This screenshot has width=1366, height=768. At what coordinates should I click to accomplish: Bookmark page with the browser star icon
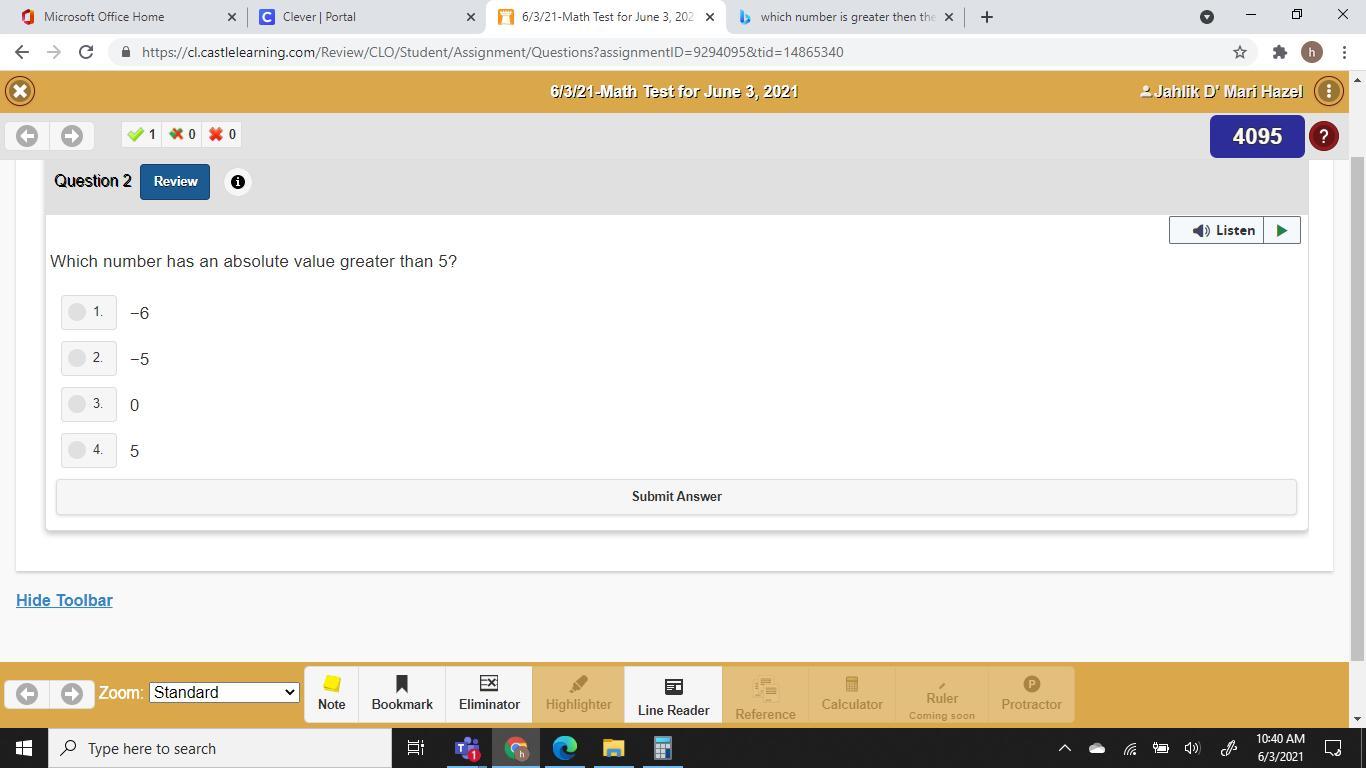(1239, 52)
